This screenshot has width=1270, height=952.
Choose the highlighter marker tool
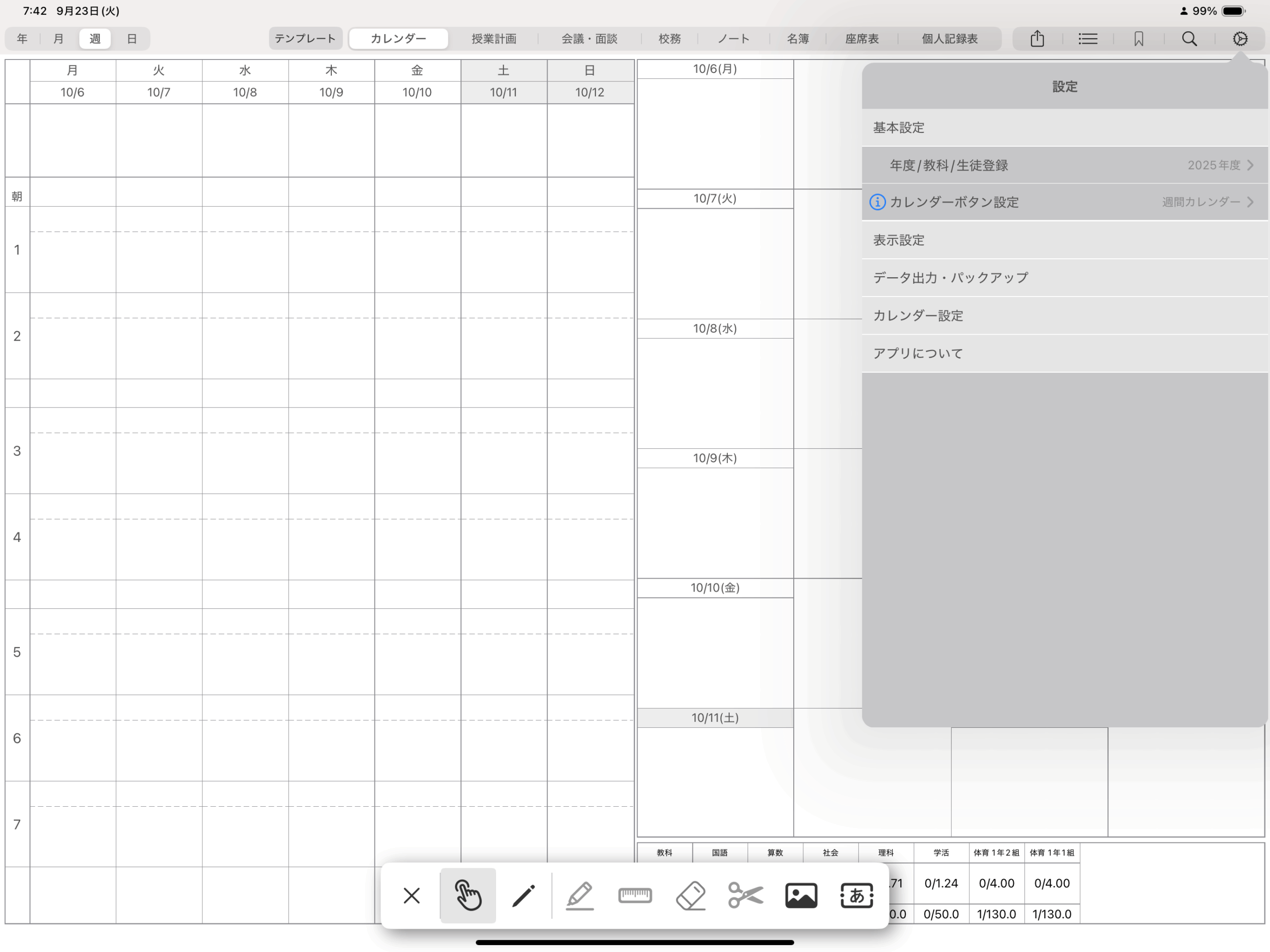click(x=579, y=895)
